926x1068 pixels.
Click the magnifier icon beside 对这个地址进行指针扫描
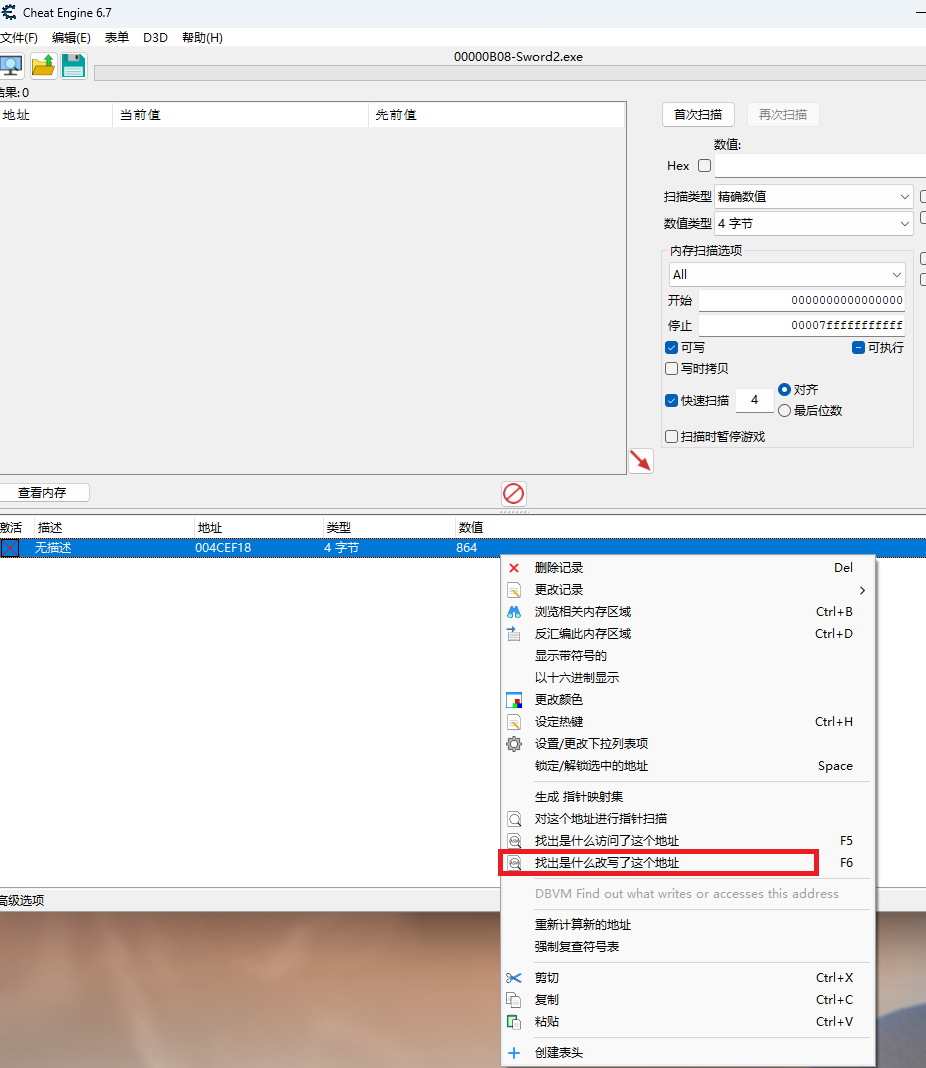515,819
